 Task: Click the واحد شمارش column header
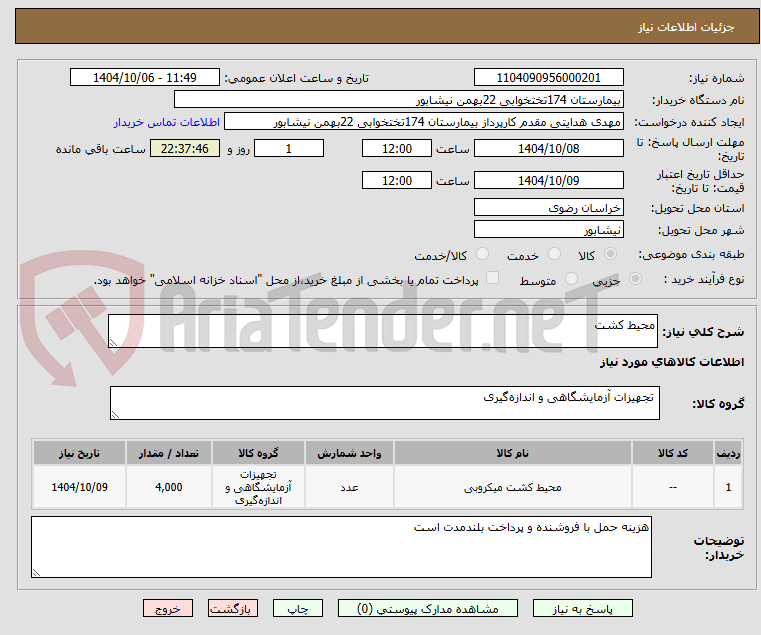click(x=349, y=453)
